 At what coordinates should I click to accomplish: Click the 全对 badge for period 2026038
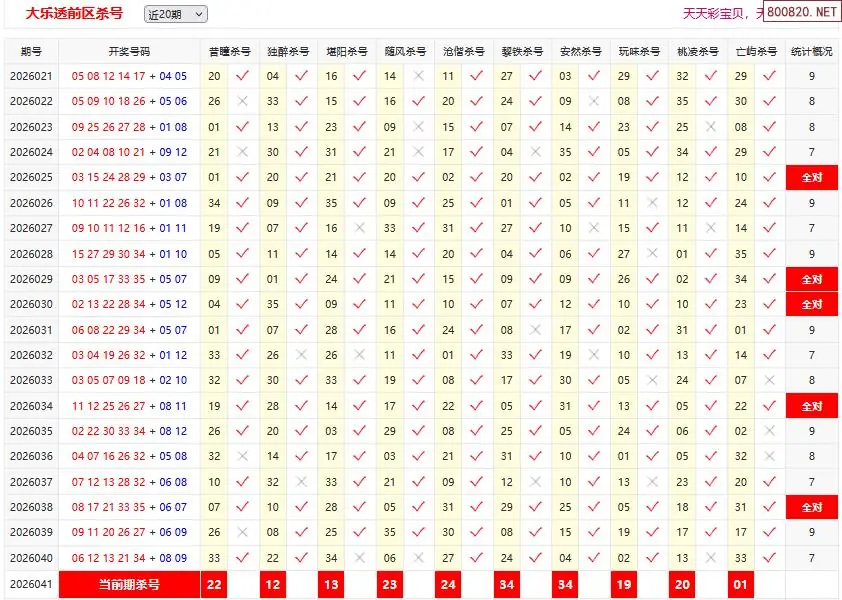(810, 508)
